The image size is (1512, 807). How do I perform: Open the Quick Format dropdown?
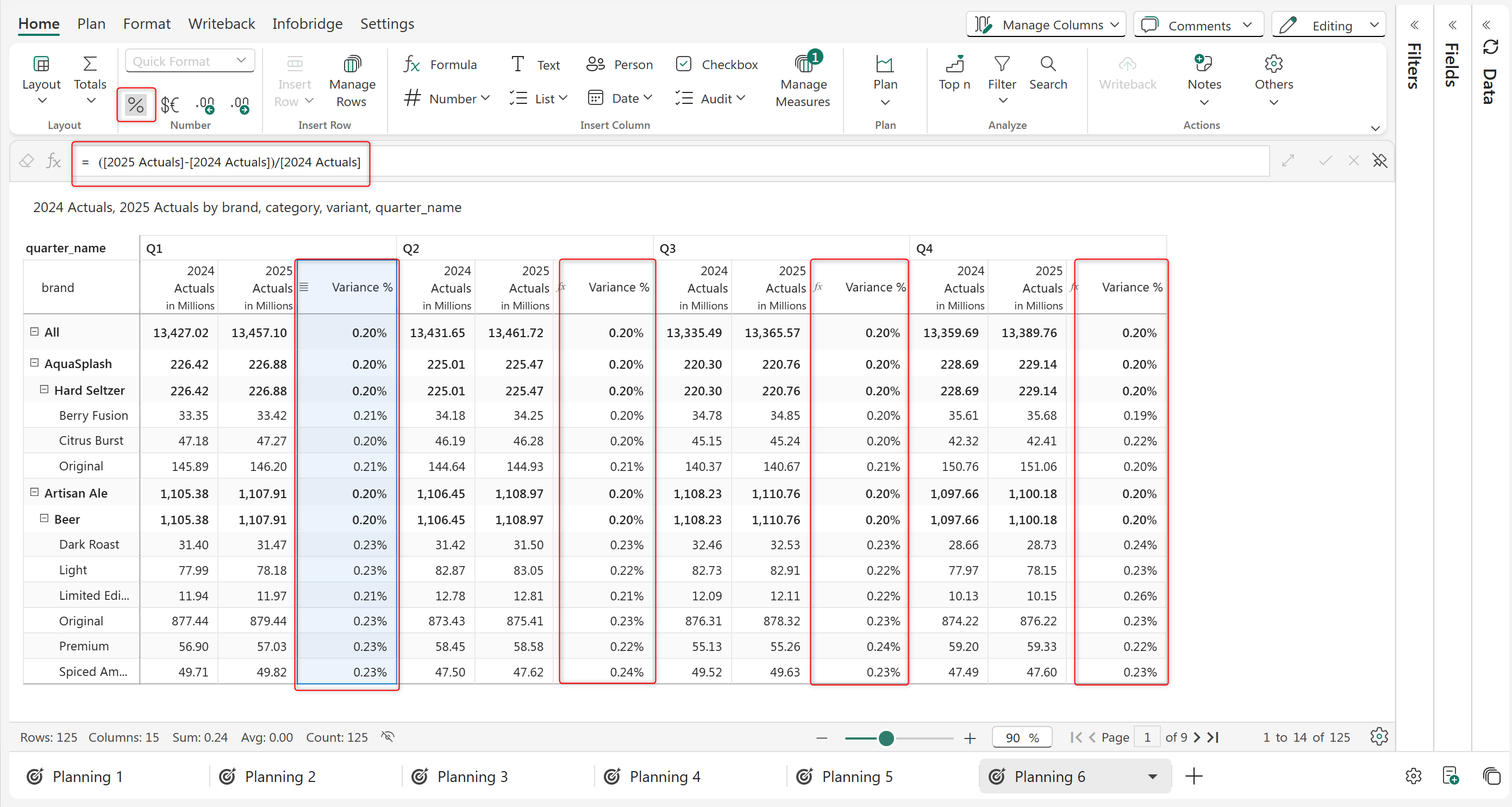190,61
